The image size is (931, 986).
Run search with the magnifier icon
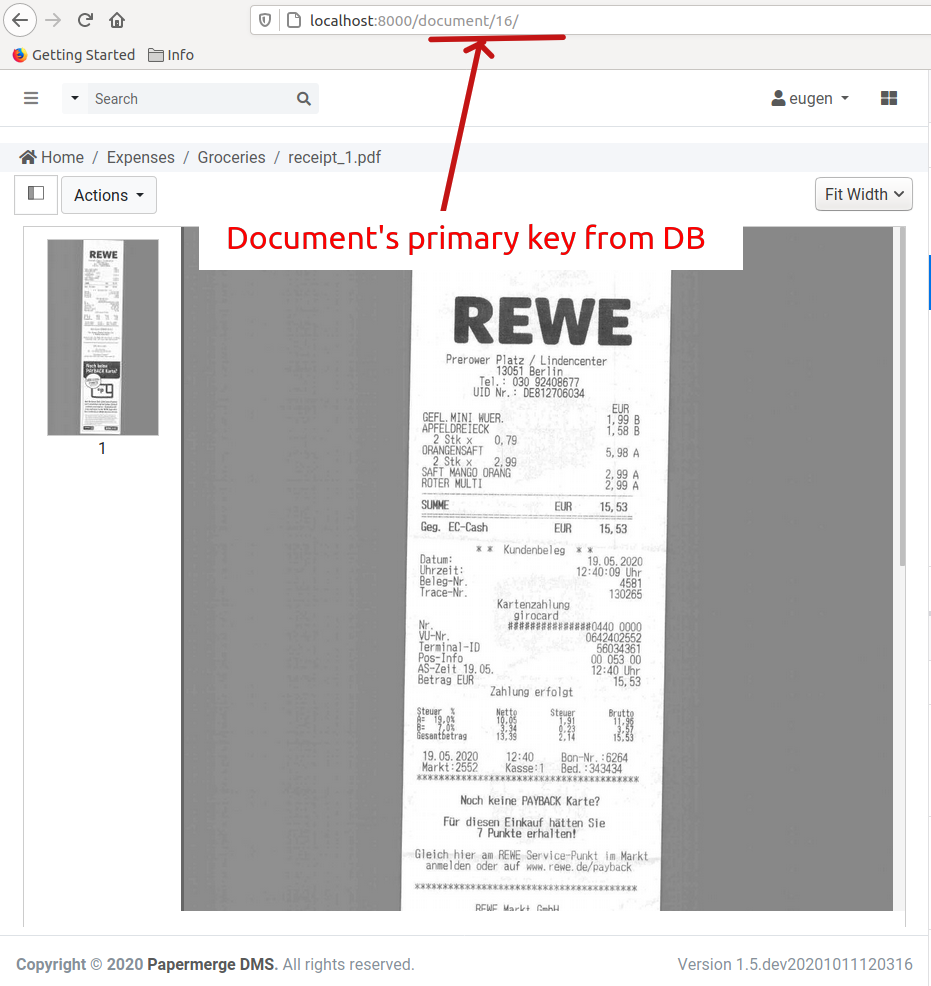(304, 99)
